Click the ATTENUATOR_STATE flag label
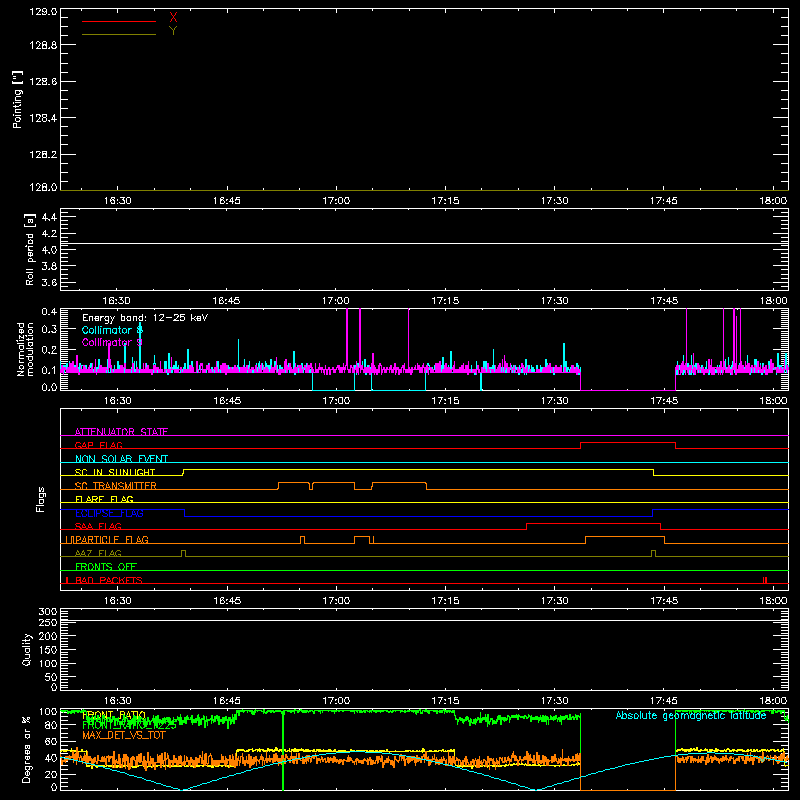The height and width of the screenshot is (800, 800). tap(121, 432)
